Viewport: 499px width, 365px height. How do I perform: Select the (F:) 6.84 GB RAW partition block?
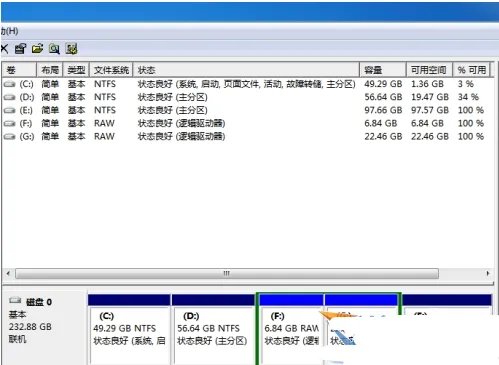(291, 329)
